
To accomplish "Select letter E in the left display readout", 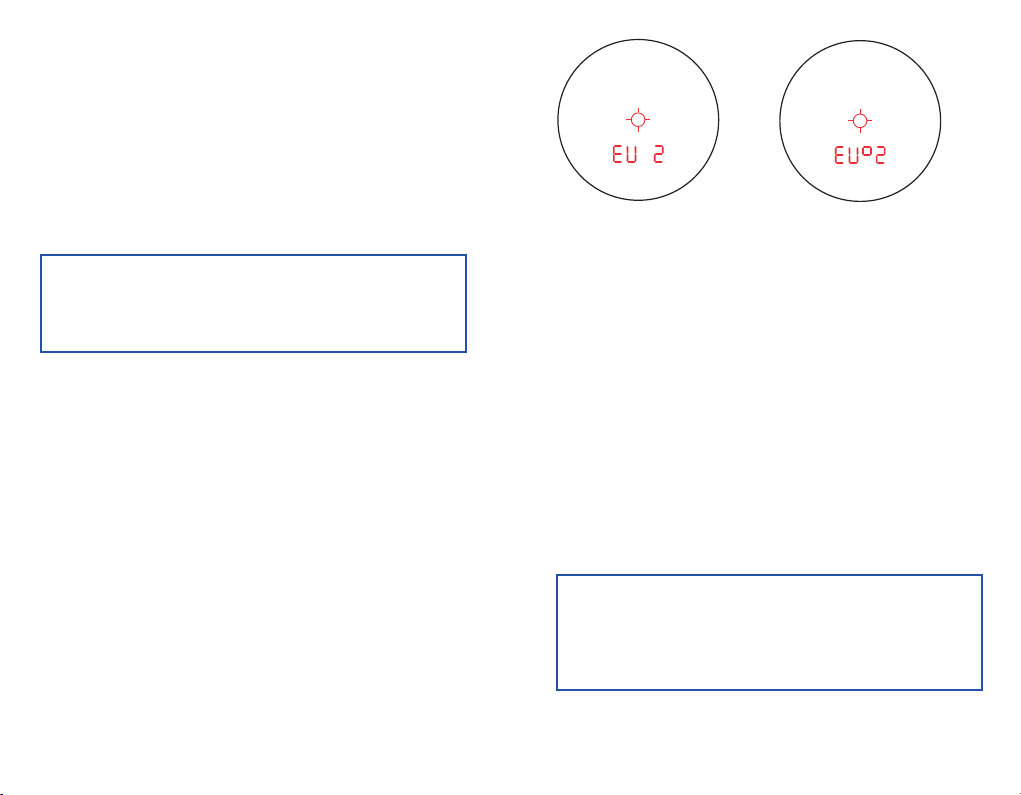I will coord(617,154).
